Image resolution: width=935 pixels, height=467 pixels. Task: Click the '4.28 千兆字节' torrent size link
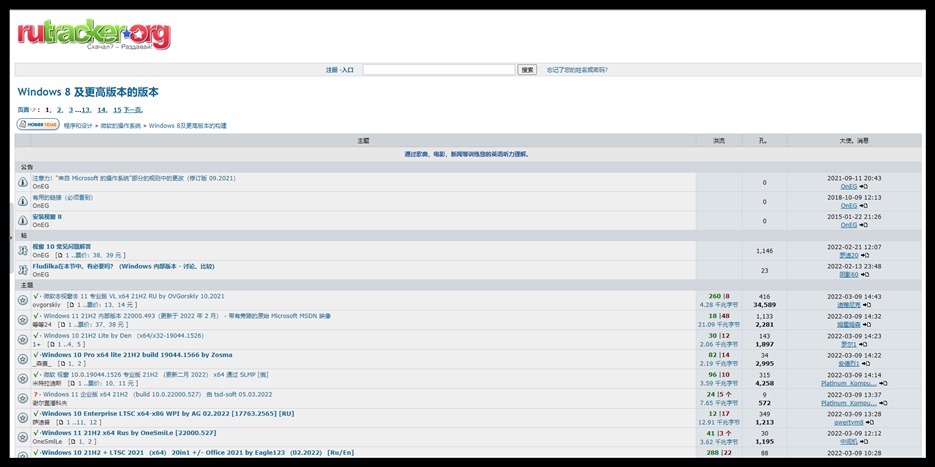click(x=719, y=305)
